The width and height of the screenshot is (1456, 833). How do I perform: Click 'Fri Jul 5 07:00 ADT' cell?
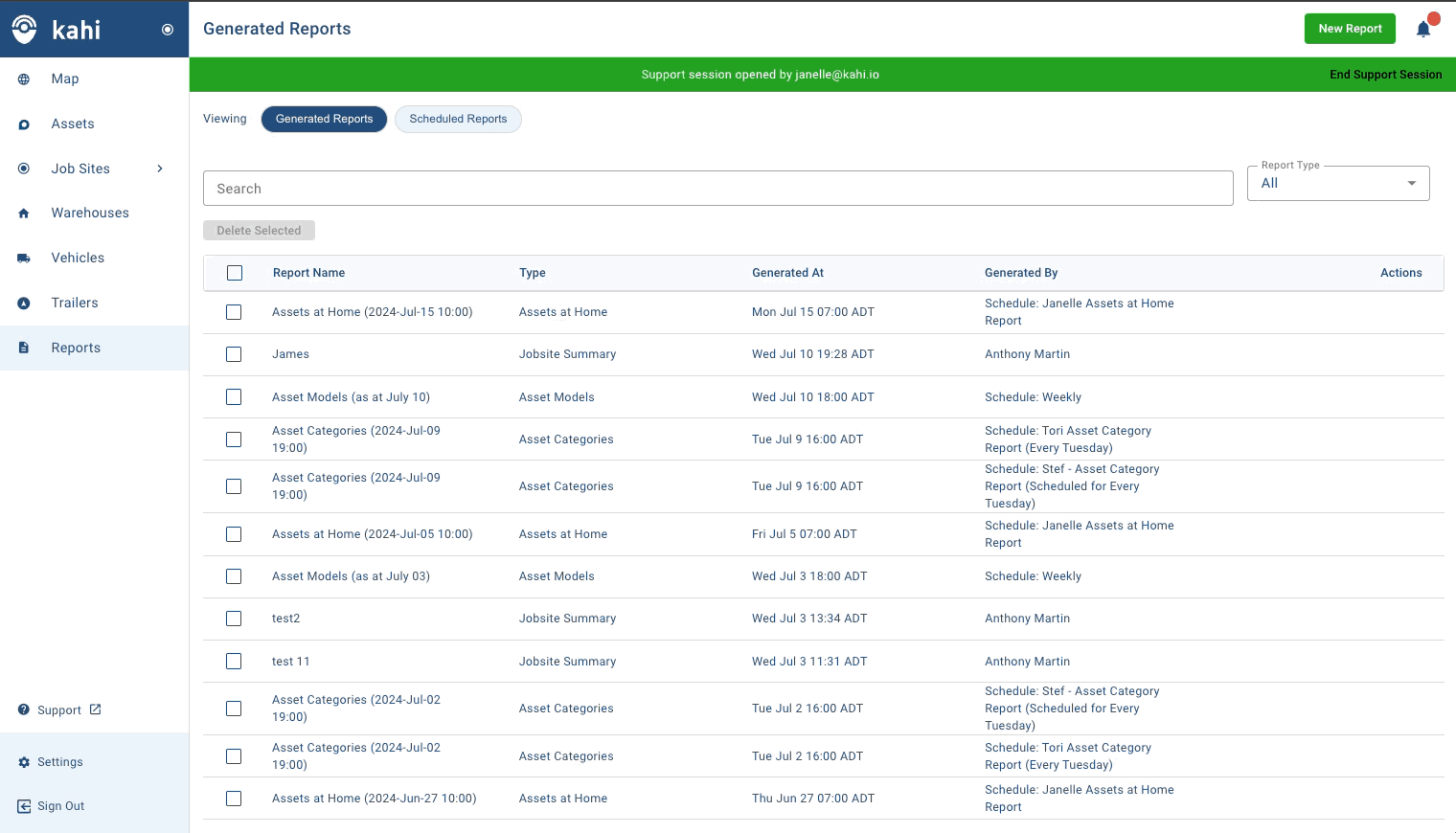point(805,534)
